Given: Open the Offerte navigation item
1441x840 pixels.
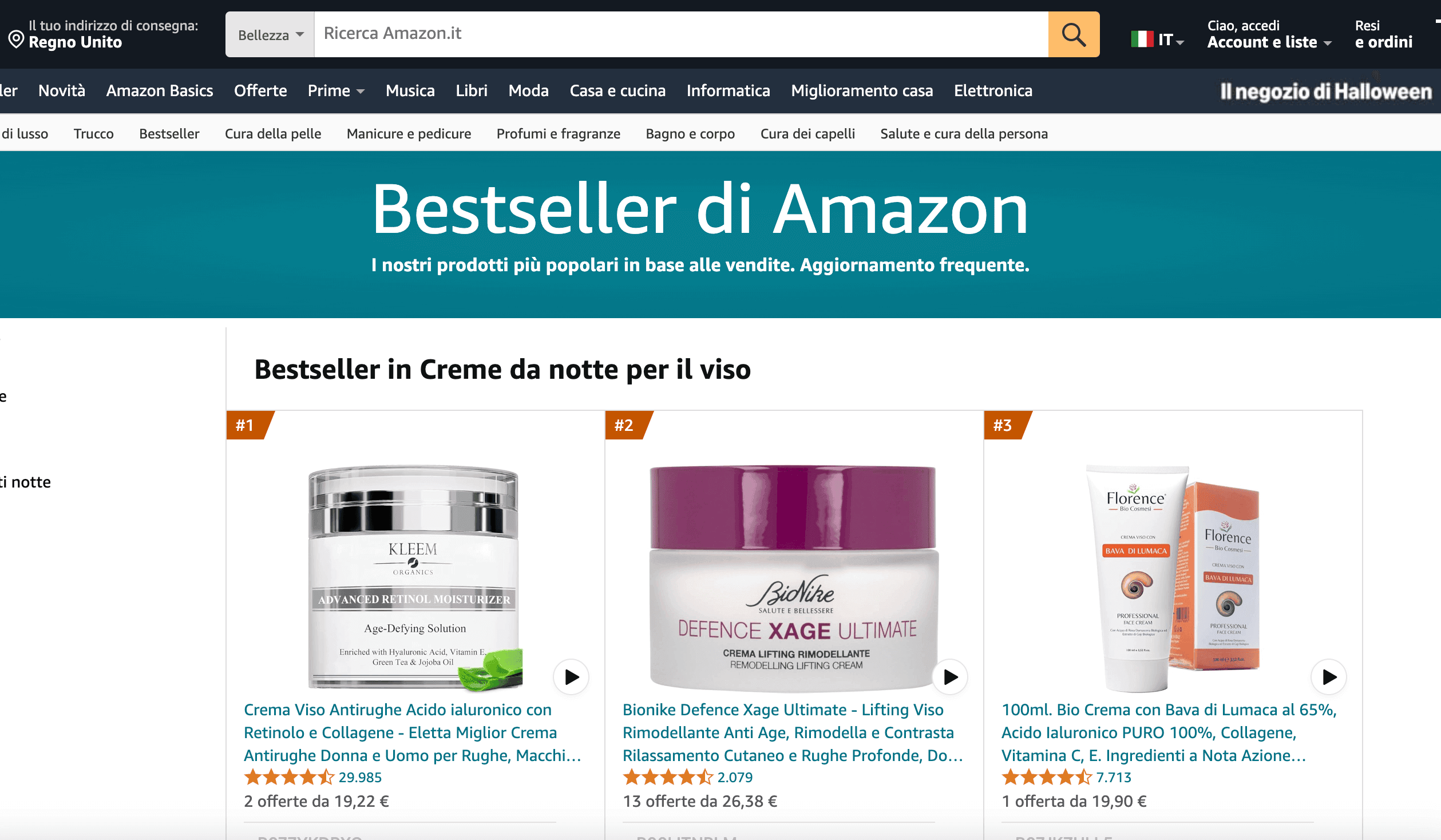Looking at the screenshot, I should pyautogui.click(x=260, y=90).
